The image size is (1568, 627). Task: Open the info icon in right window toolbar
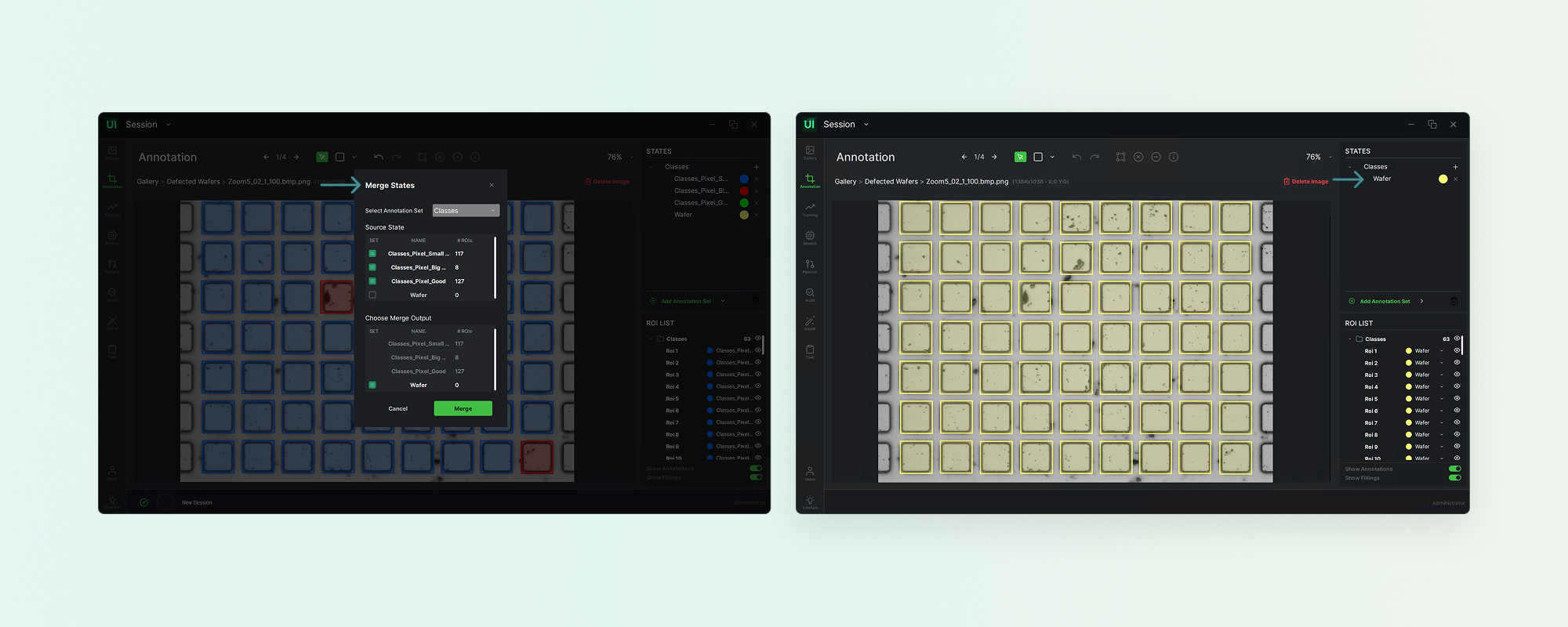point(1174,157)
